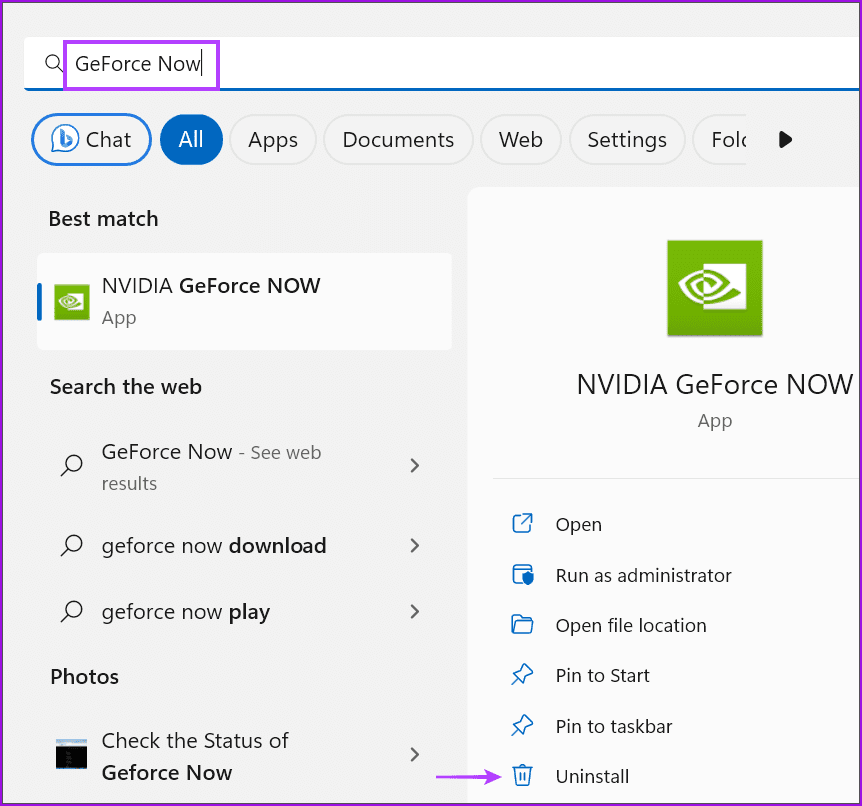Click the large NVIDIA GeForce NOW app icon
Image resolution: width=862 pixels, height=806 pixels.
point(715,288)
